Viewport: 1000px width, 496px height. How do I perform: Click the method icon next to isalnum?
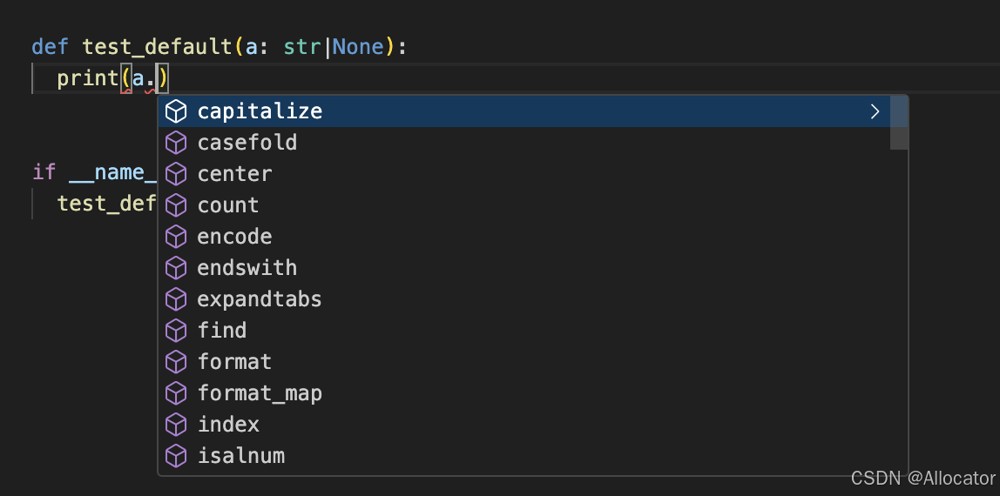click(176, 456)
